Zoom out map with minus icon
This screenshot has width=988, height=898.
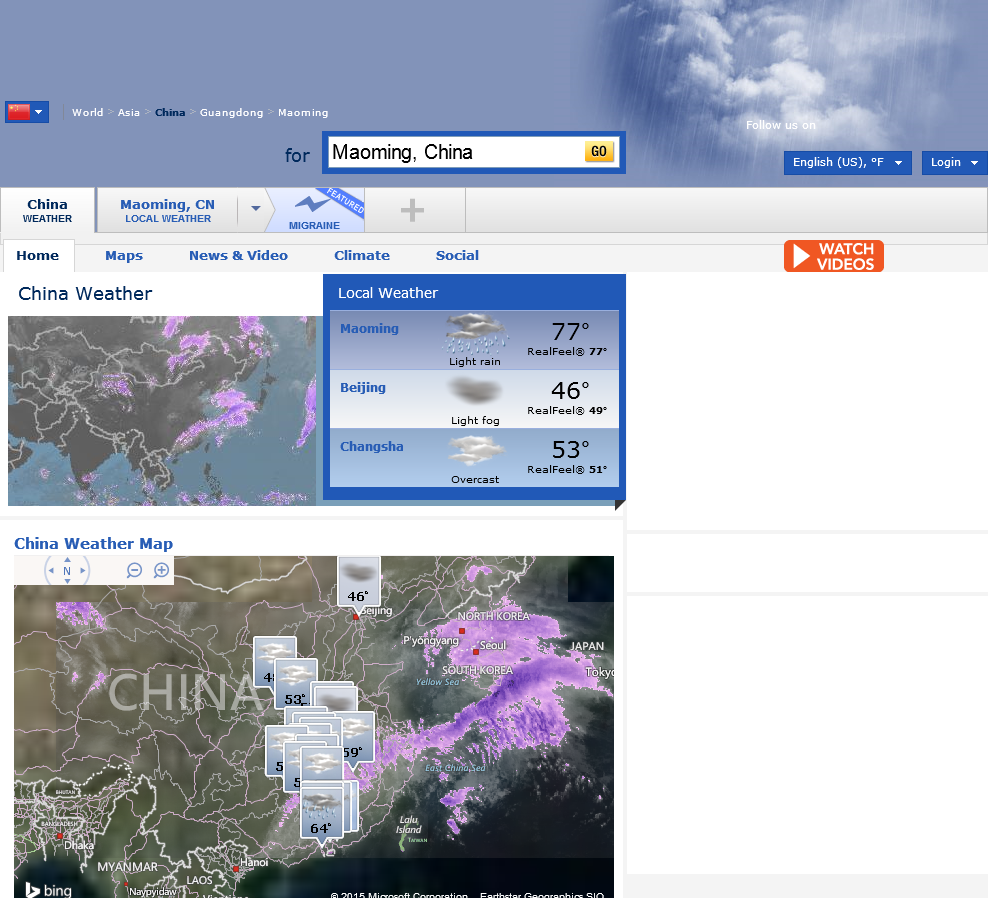[x=134, y=571]
